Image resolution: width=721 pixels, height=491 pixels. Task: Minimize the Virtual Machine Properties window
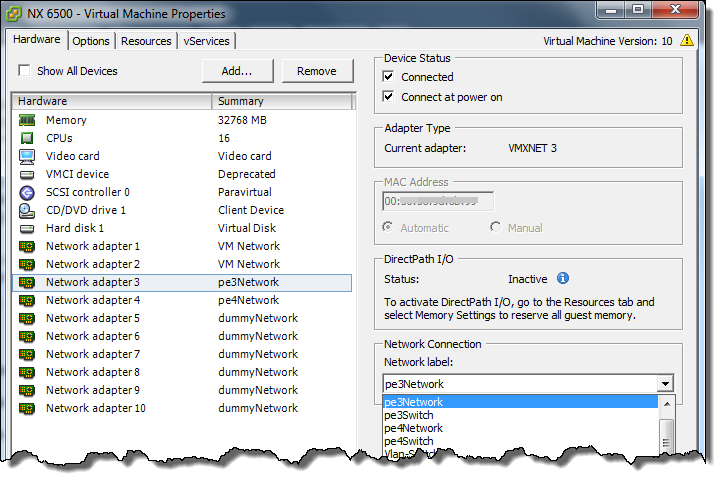611,10
